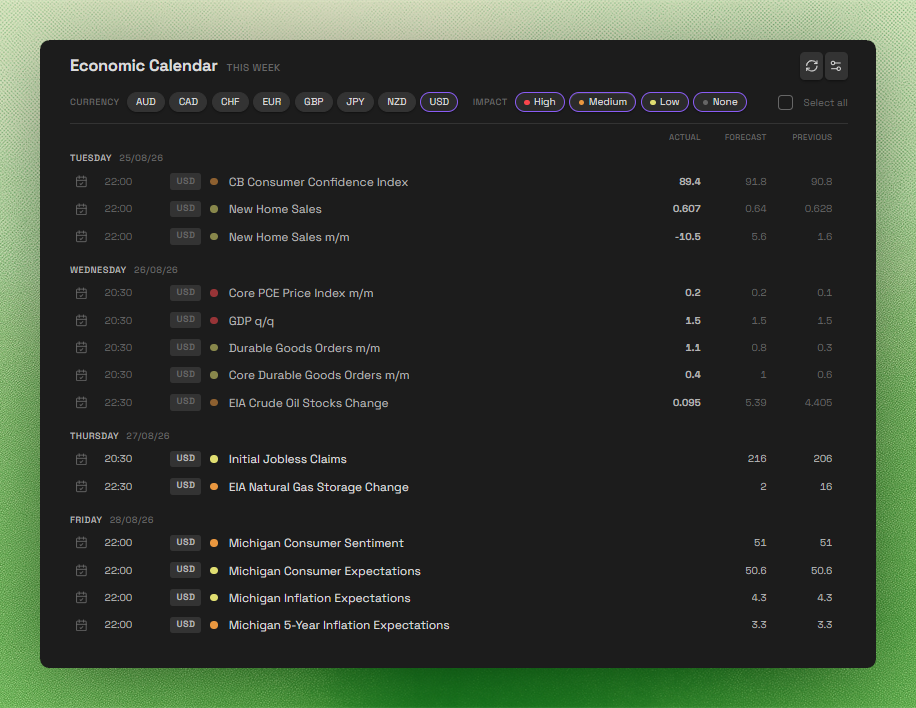Screen dimensions: 916x708
Task: Click the Select all label
Action: click(825, 103)
